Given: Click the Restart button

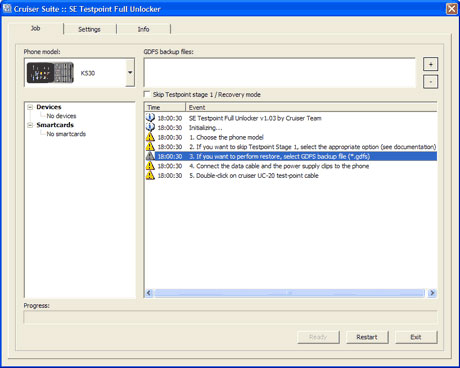Looking at the screenshot, I should 367,337.
